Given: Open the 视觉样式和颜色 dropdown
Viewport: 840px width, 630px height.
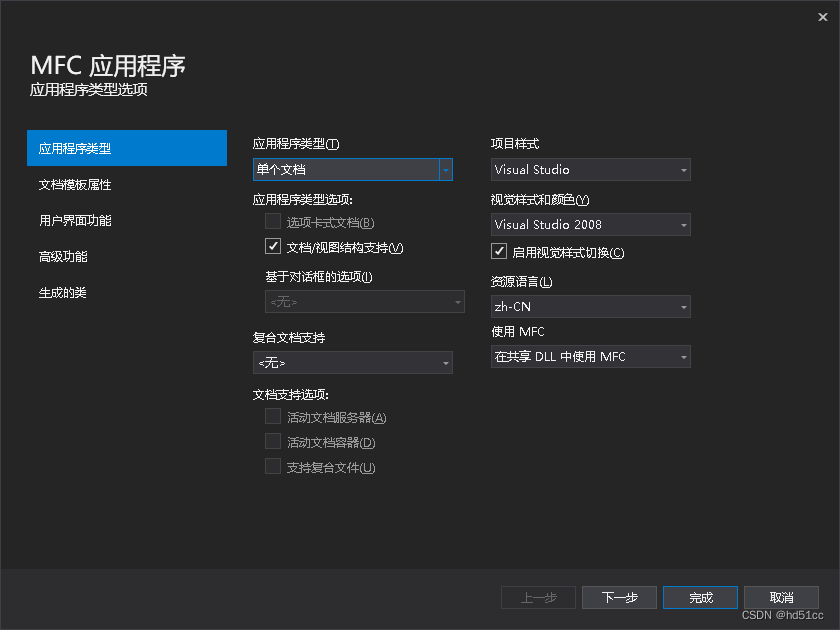Looking at the screenshot, I should click(x=590, y=224).
